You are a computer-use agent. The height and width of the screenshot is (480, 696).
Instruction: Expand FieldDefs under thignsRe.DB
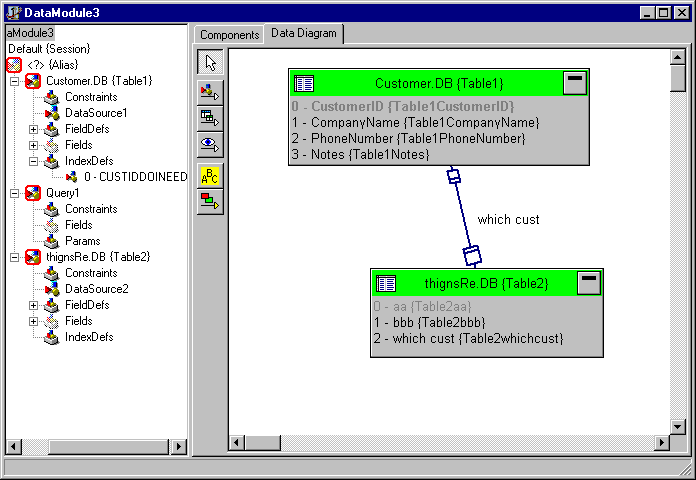tap(33, 305)
